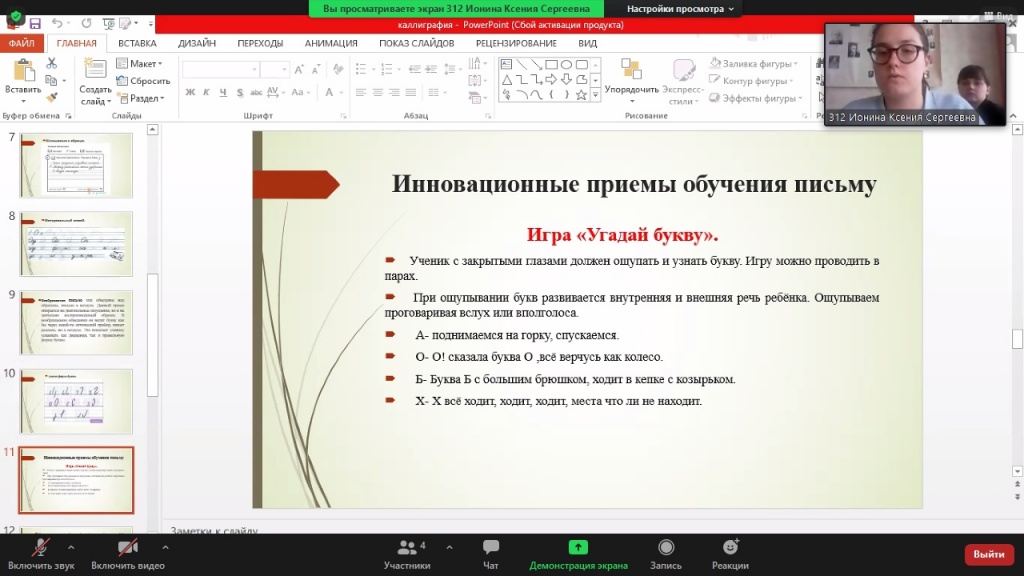Click the Сбросить reset button

click(x=145, y=81)
